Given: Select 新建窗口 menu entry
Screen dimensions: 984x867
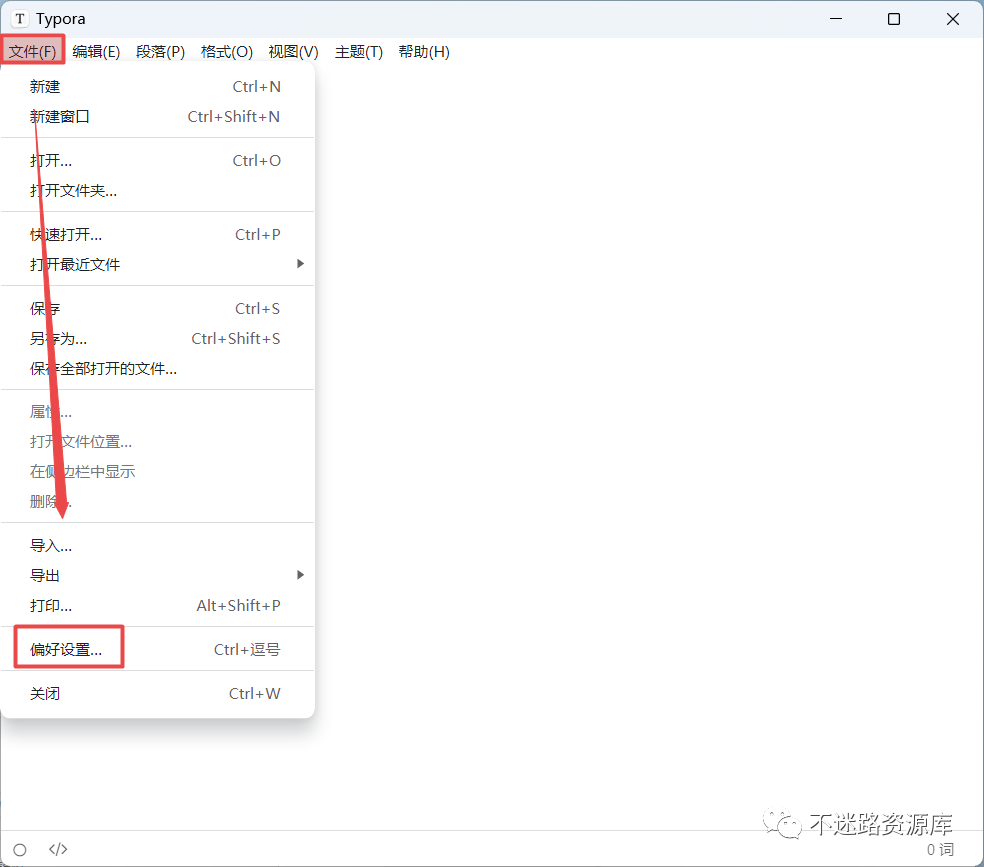Looking at the screenshot, I should 157,117.
